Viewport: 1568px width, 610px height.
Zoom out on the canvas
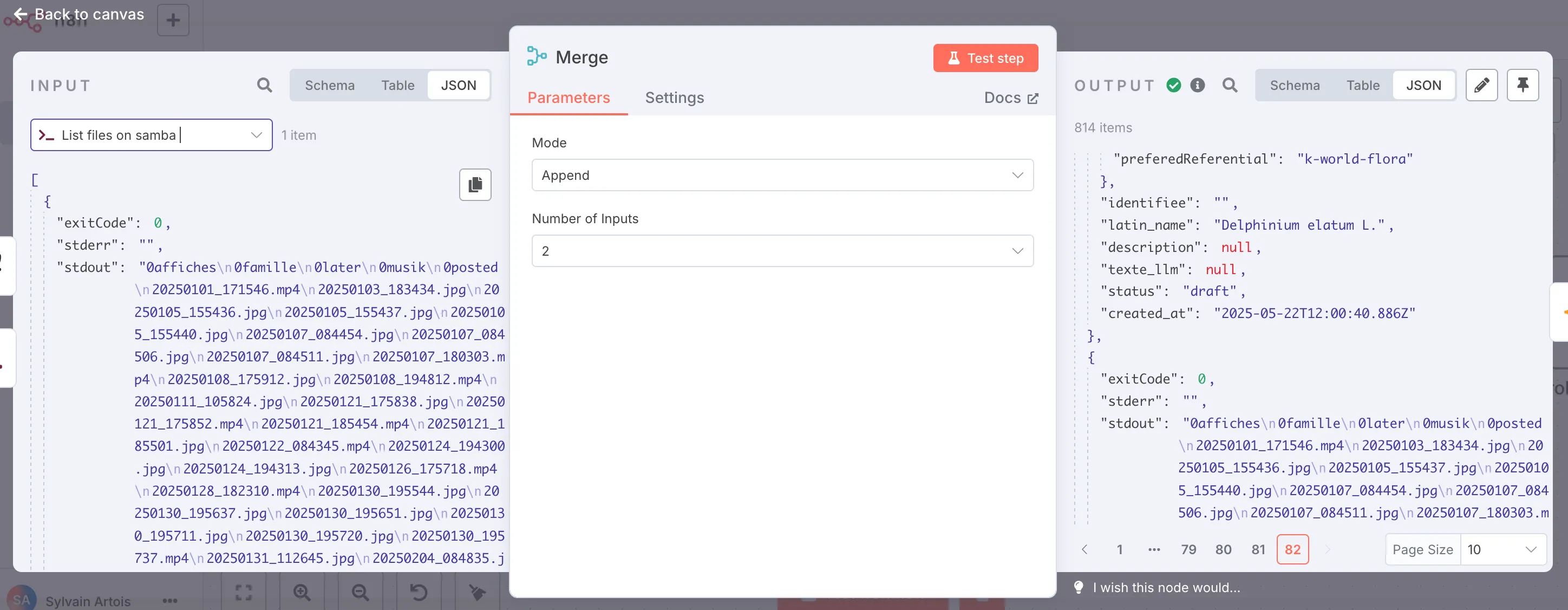point(360,592)
